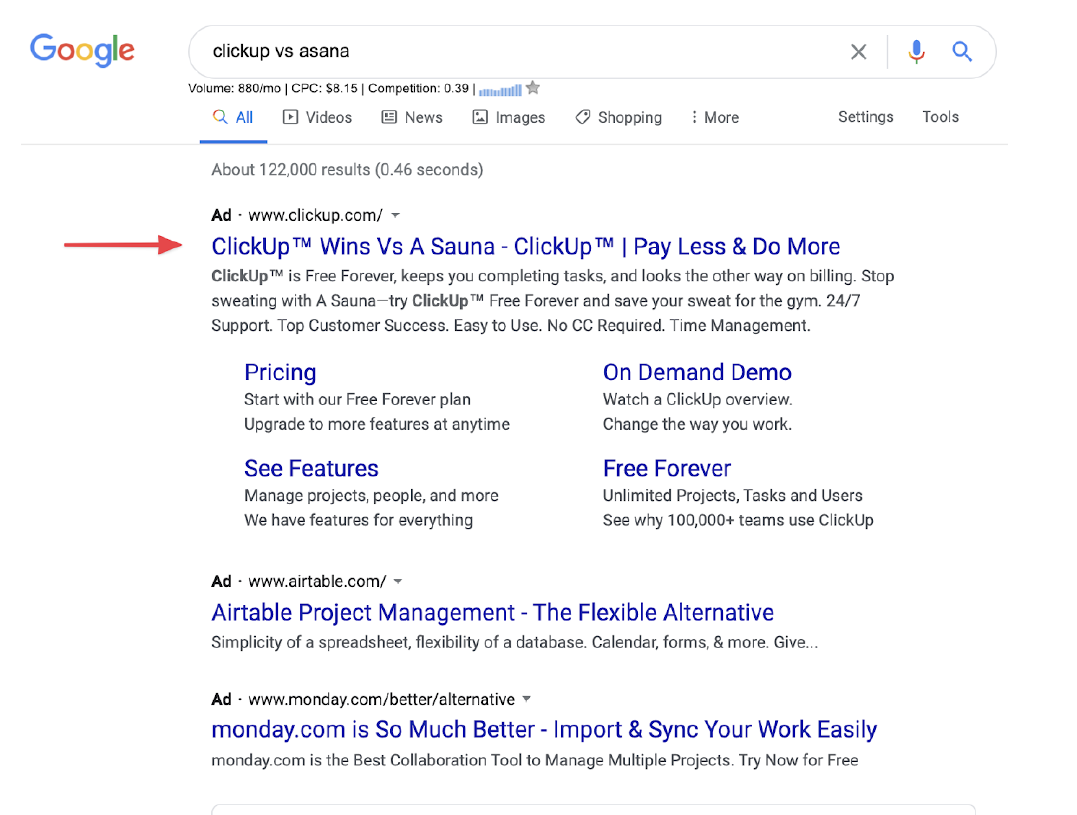Click the Unlimited Projects, Tasks and Users text
The image size is (1077, 815).
point(732,496)
